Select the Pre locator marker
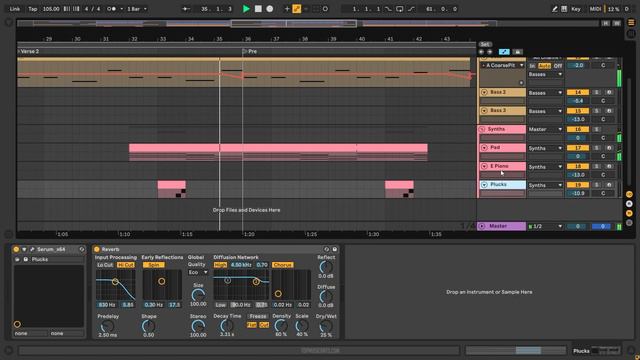 [x=249, y=51]
